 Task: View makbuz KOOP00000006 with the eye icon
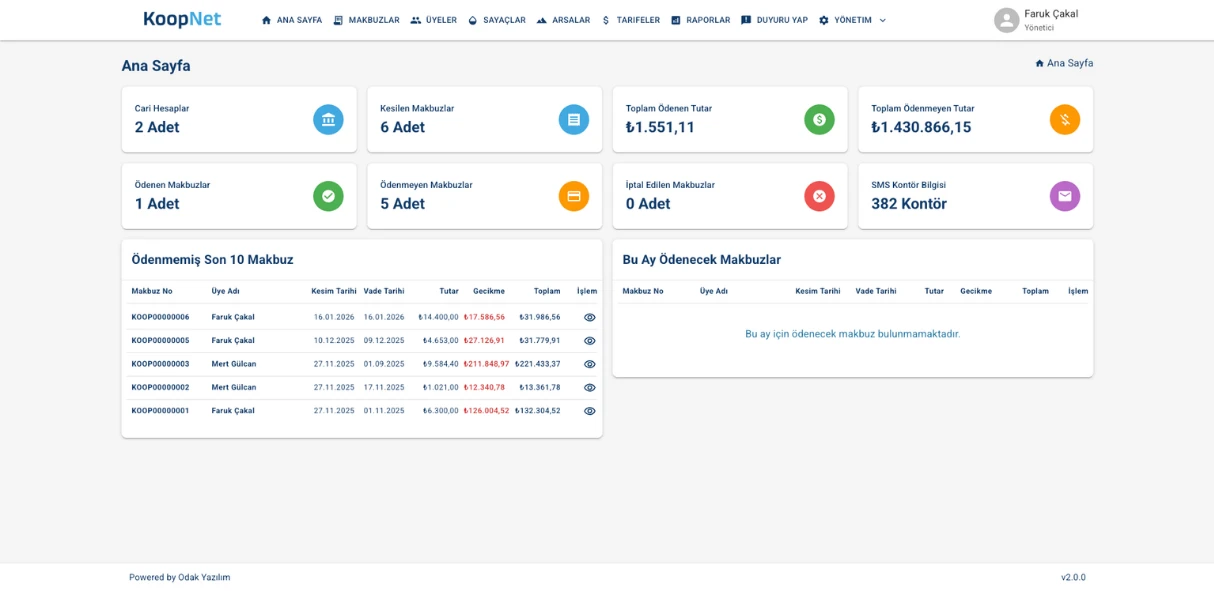coord(589,318)
